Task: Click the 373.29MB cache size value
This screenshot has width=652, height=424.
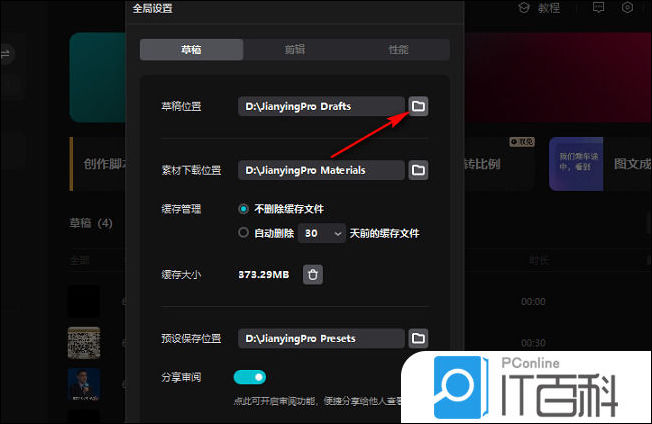Action: click(264, 274)
